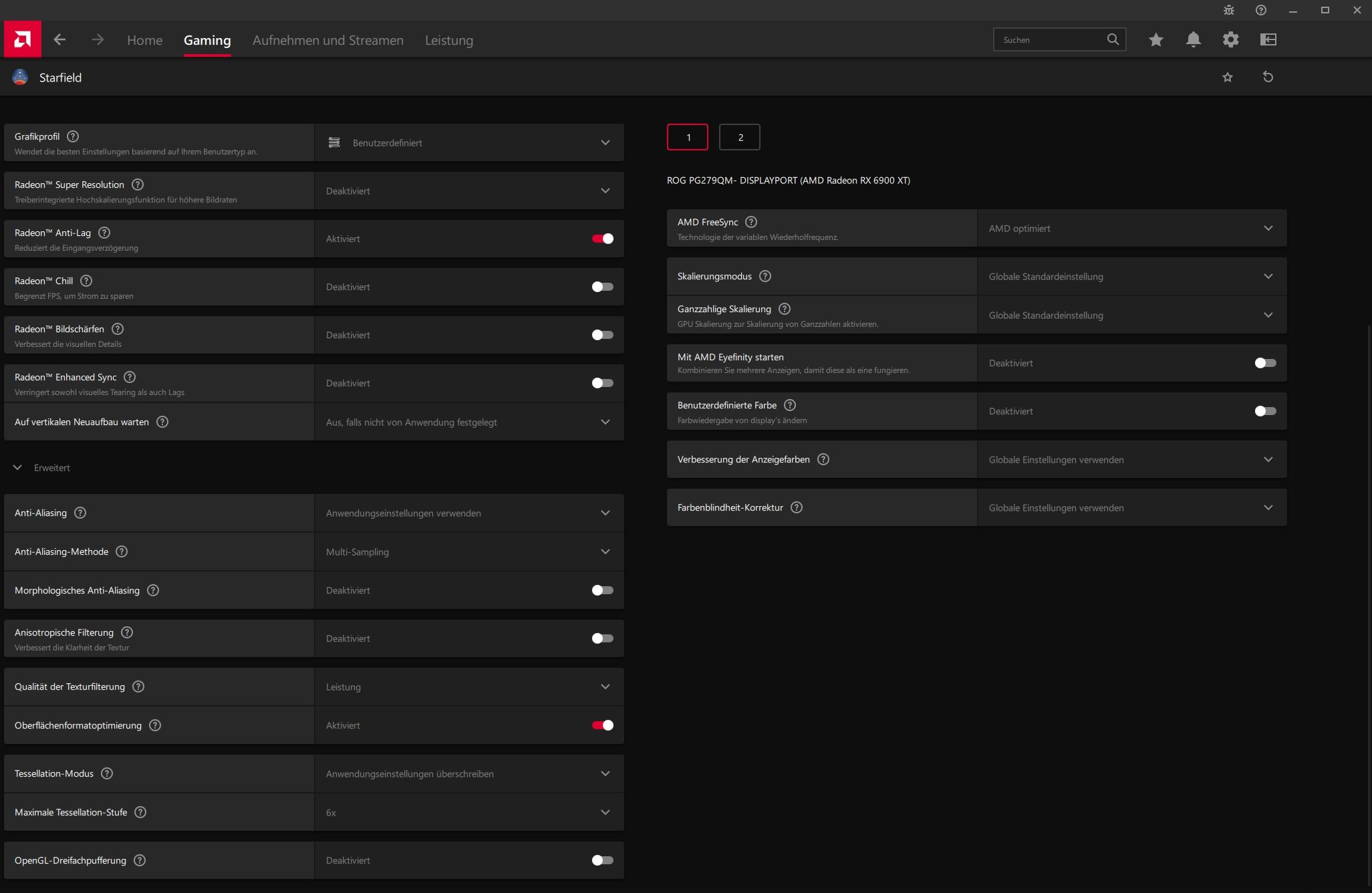Click the AMD logo home icon

pos(22,39)
